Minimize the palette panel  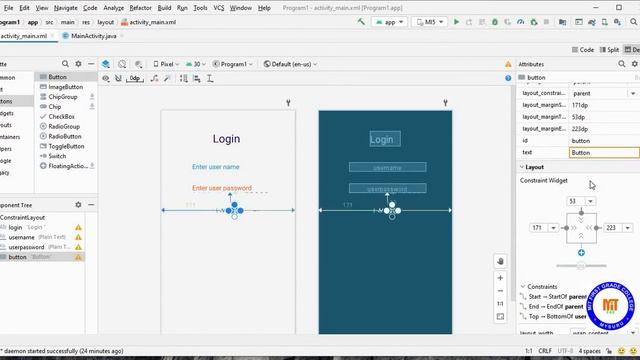[x=91, y=64]
